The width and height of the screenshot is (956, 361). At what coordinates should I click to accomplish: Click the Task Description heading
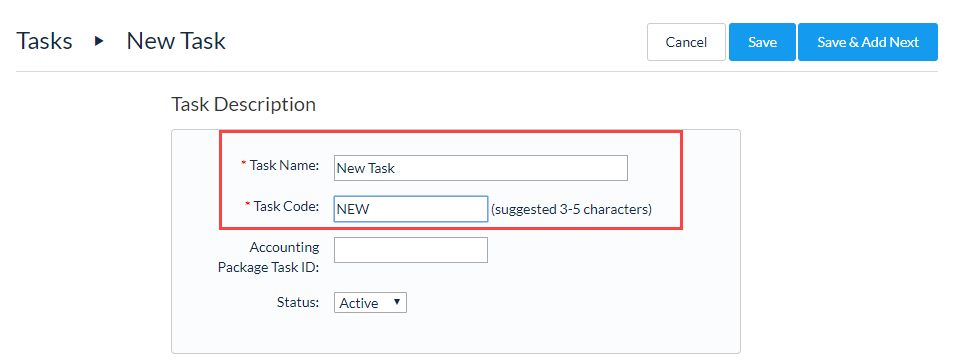pyautogui.click(x=243, y=104)
